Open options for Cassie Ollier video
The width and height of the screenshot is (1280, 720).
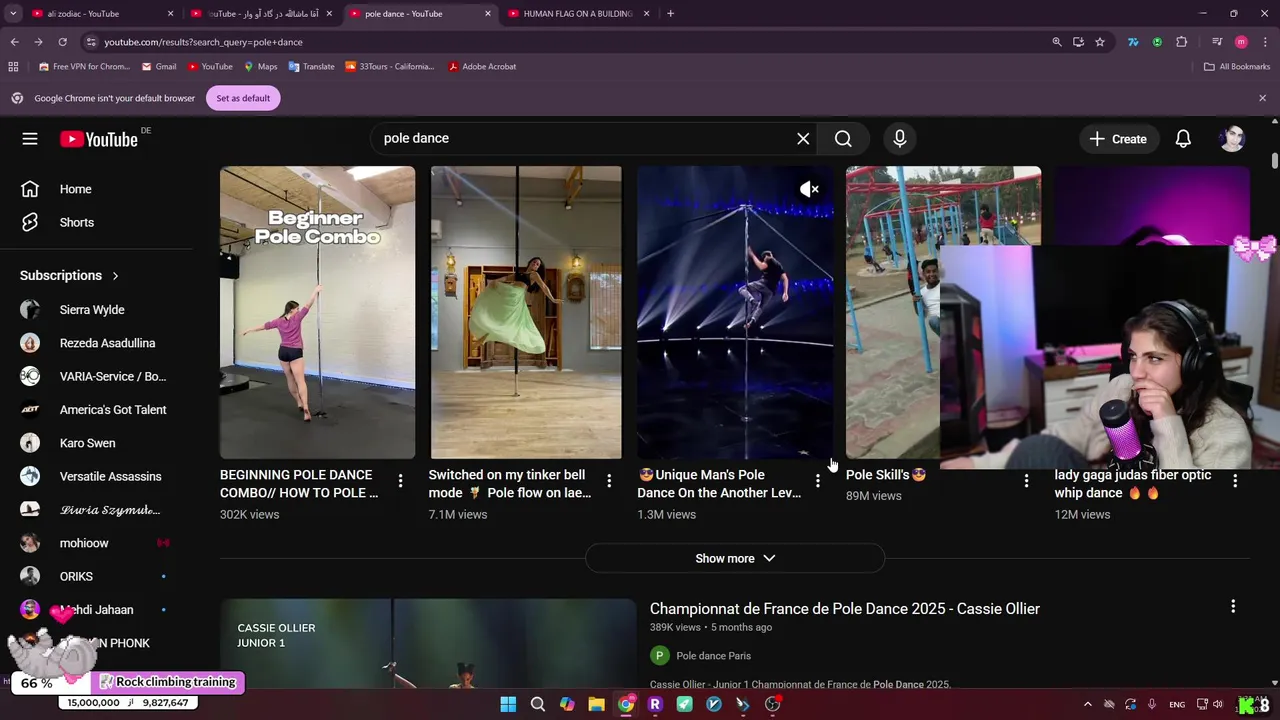[1233, 606]
